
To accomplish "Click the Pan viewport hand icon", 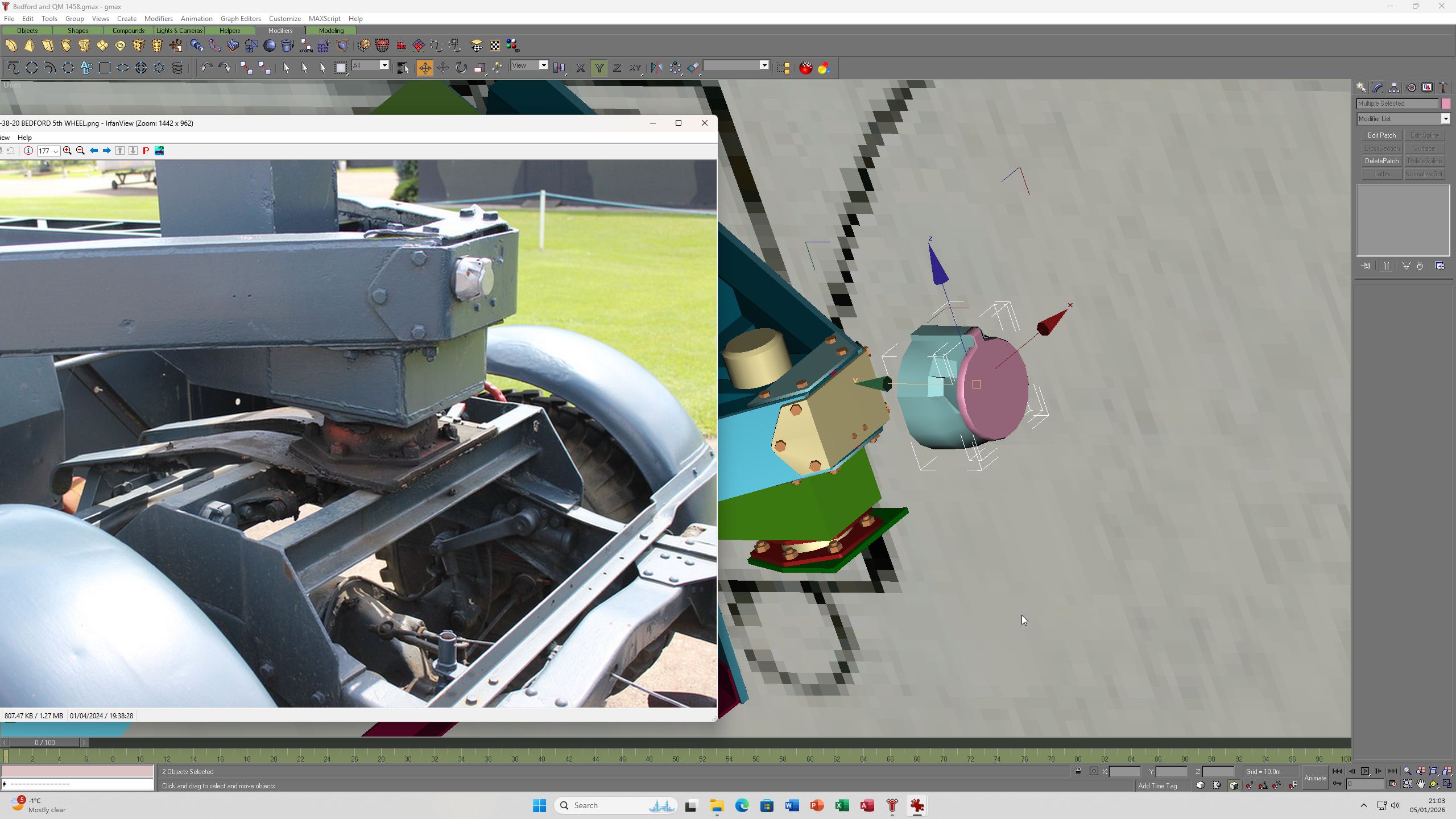I will click(1421, 784).
